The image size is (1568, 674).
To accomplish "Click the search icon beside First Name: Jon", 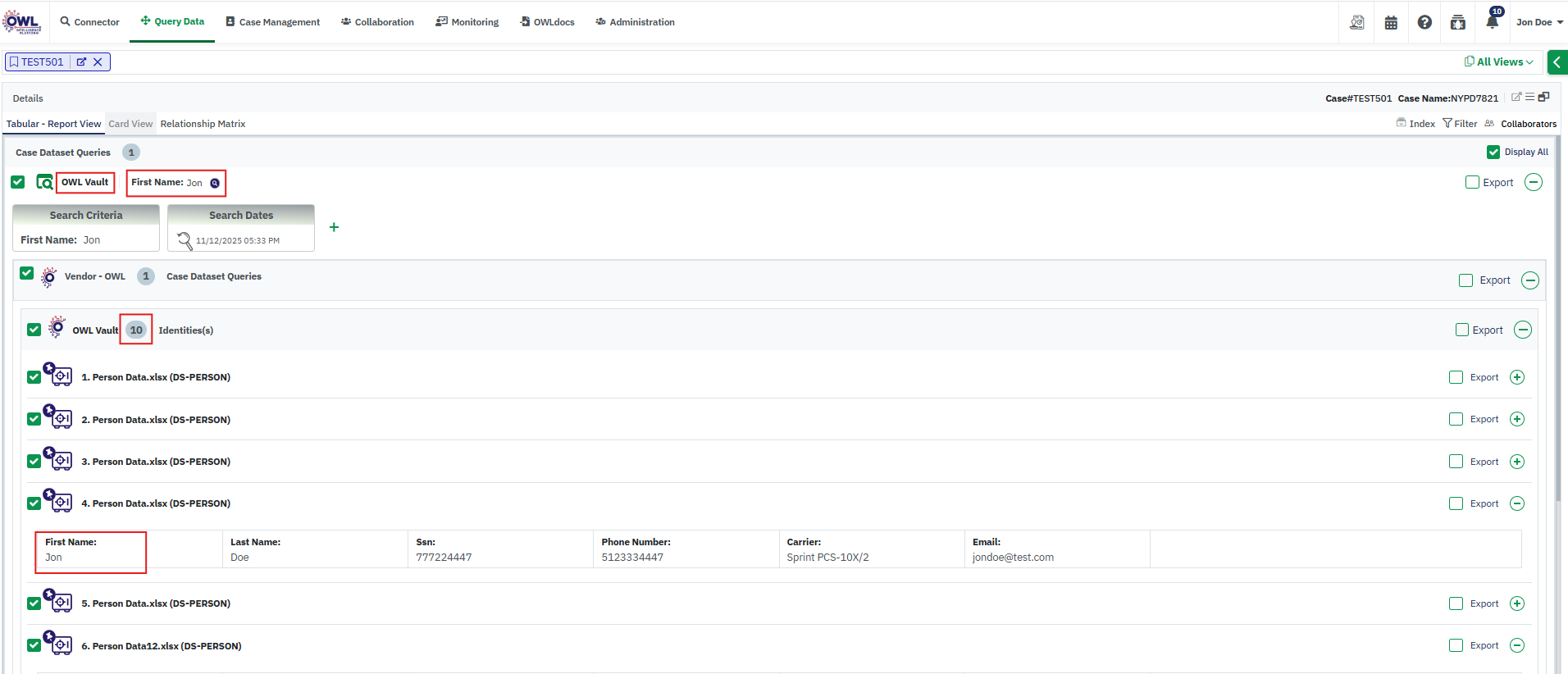I will coord(215,183).
